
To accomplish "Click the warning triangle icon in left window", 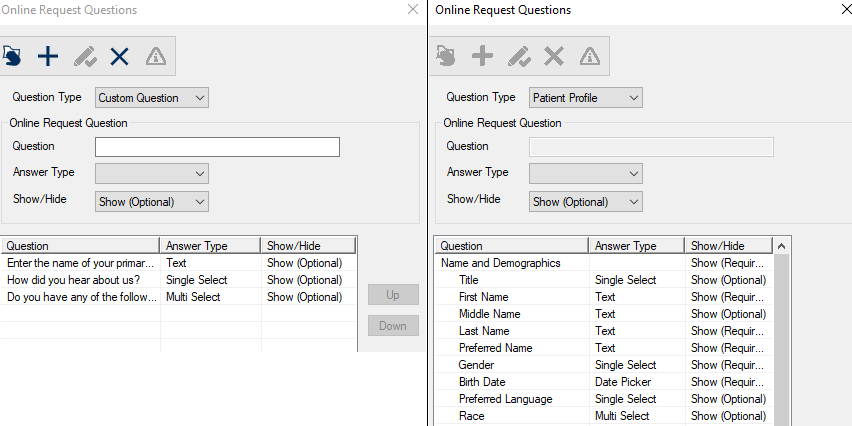I will [x=156, y=56].
